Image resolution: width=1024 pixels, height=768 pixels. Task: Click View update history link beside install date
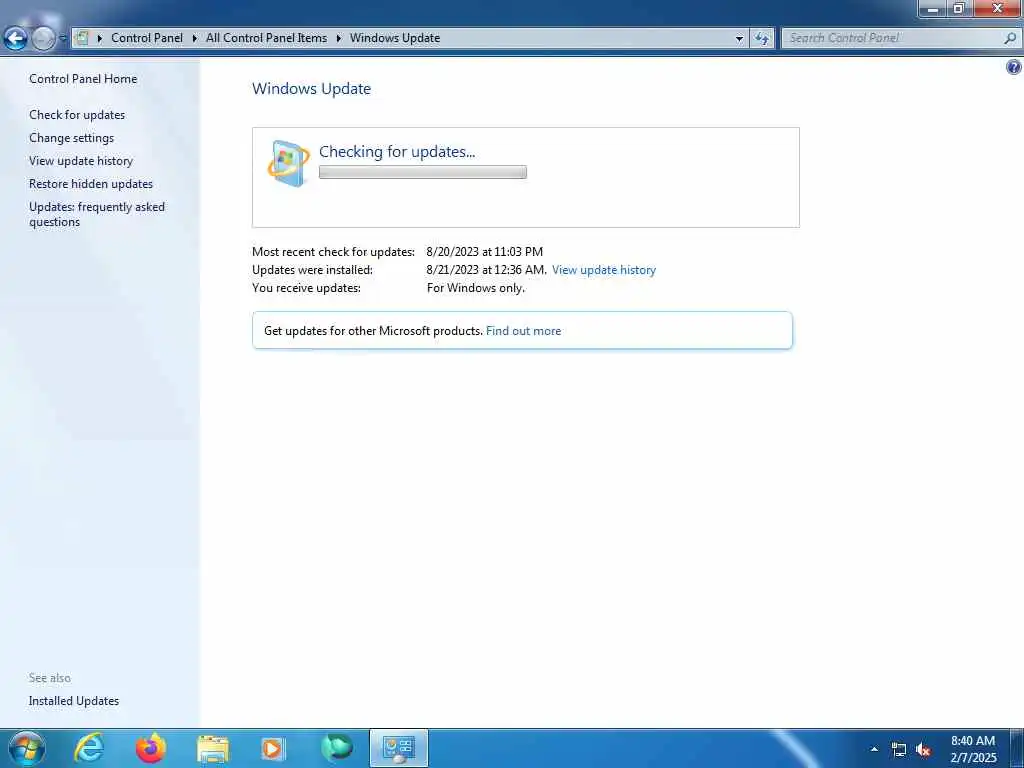point(604,270)
